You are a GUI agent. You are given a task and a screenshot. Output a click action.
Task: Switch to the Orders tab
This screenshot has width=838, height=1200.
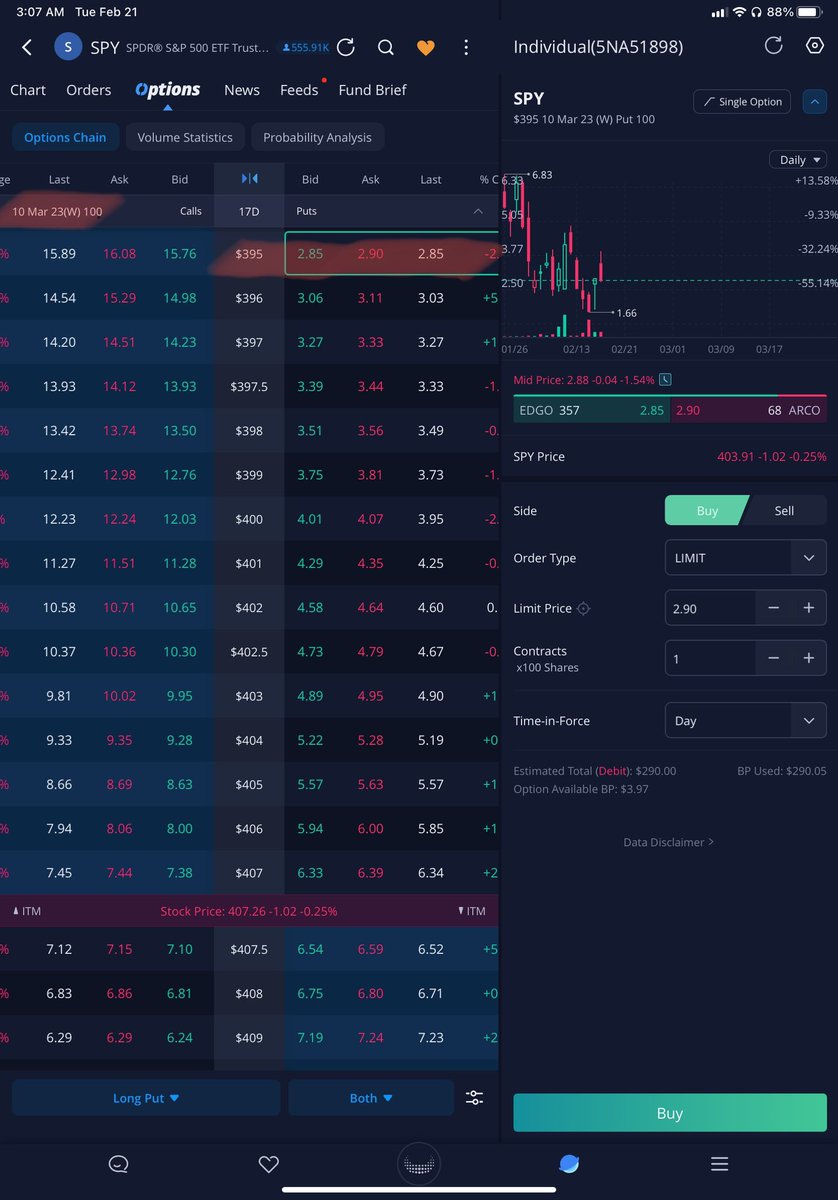point(89,90)
